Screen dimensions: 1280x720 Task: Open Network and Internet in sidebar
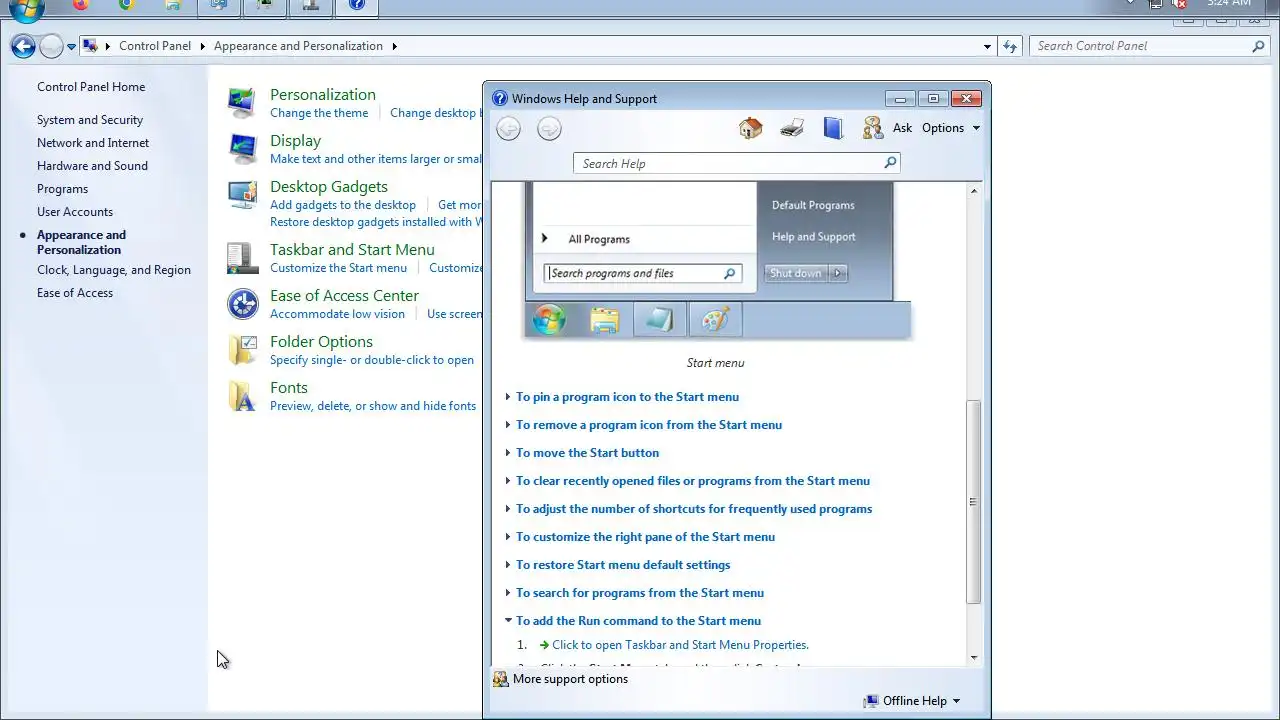point(93,143)
